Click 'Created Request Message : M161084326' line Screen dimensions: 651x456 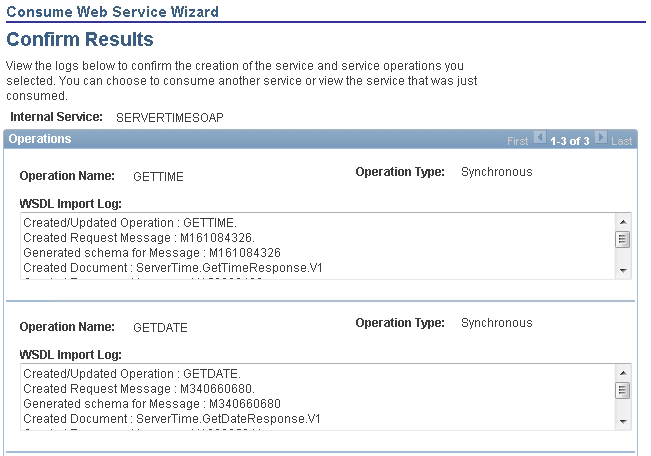(139, 238)
